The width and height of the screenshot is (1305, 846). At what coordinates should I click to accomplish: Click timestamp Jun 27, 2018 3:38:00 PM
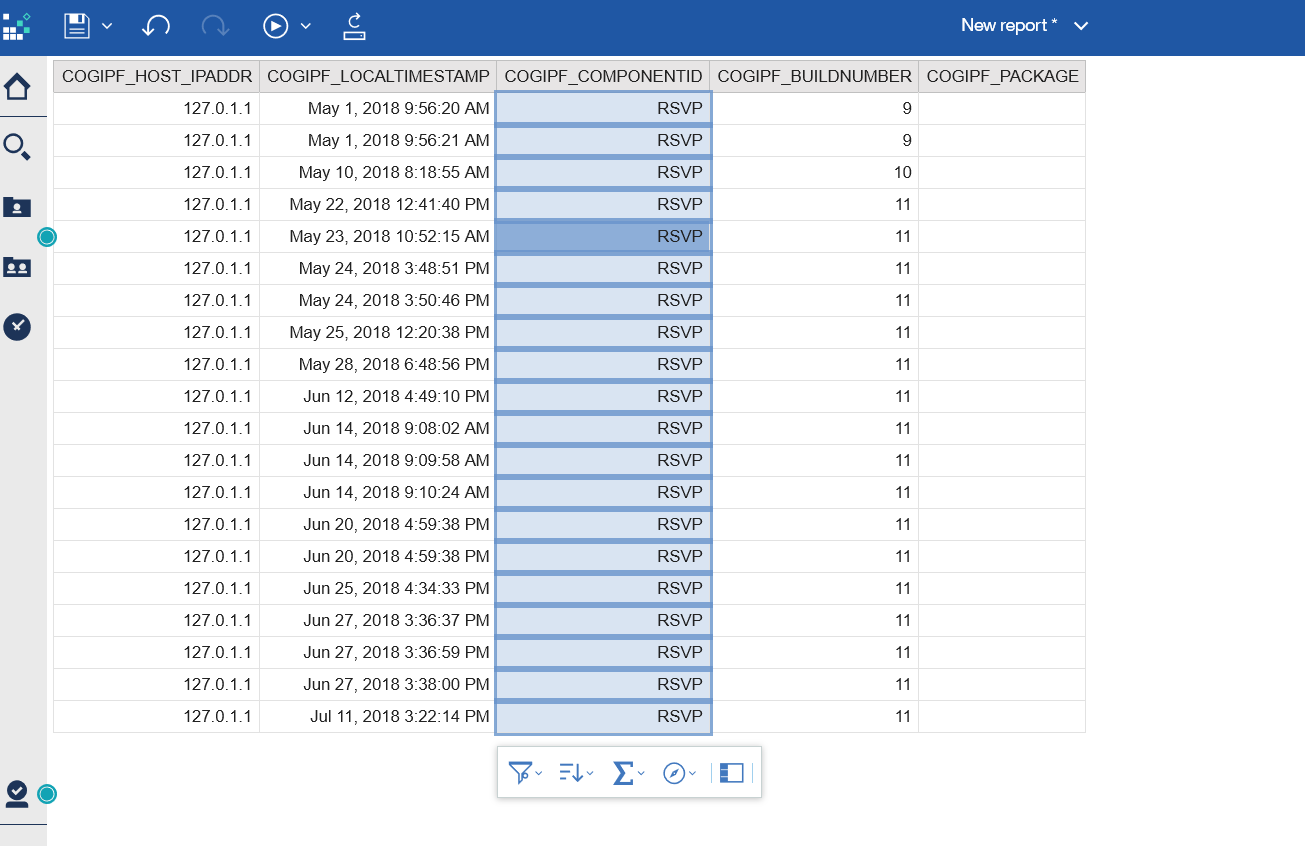coord(396,684)
